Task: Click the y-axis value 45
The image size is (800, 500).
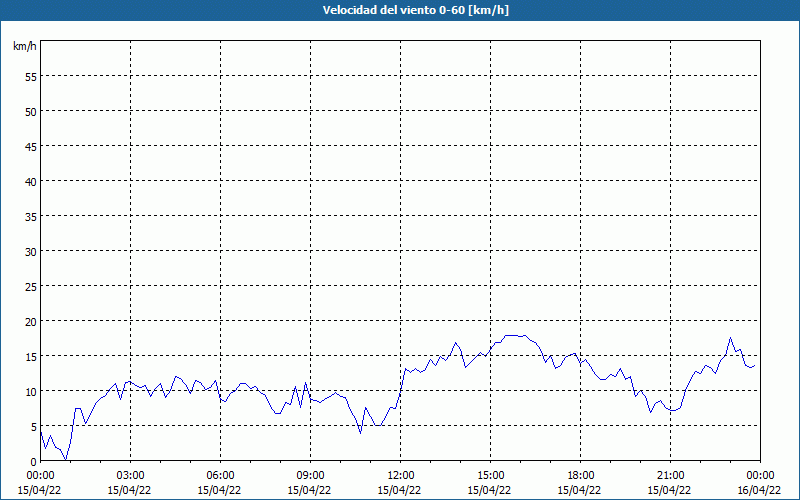Action: (x=31, y=146)
